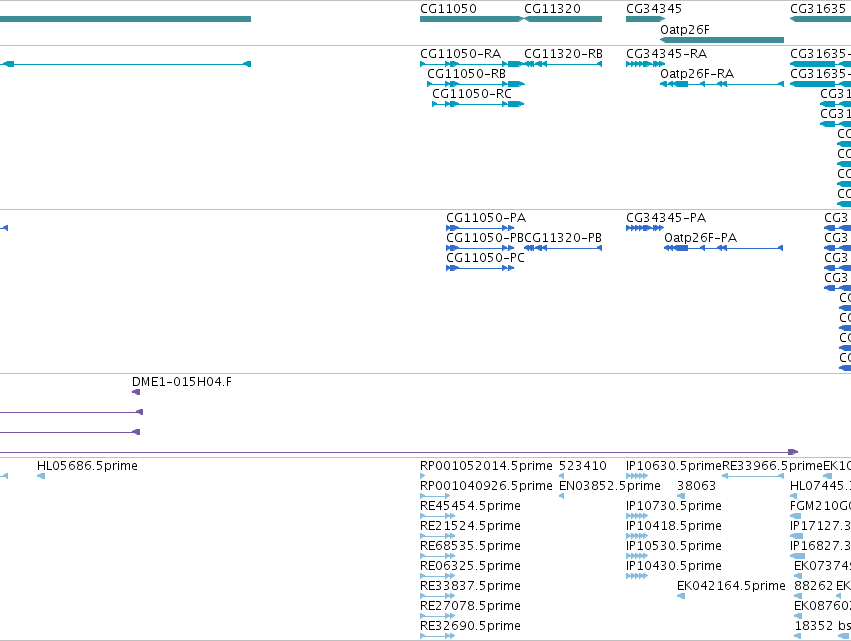Image resolution: width=851 pixels, height=641 pixels.
Task: Choose protein label CG11320-PB
Action: coord(563,238)
